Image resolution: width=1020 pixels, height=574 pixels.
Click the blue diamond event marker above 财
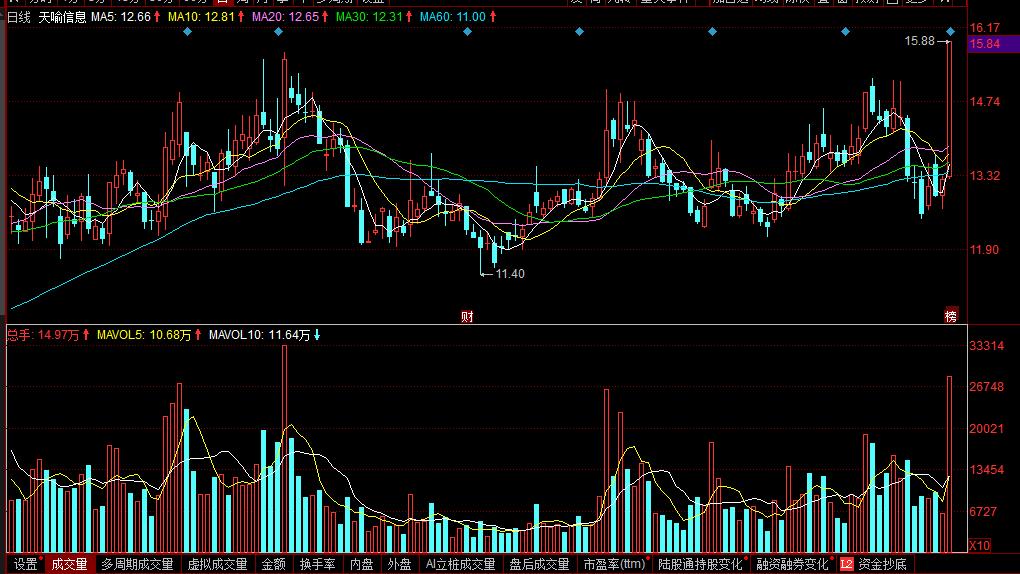pyautogui.click(x=467, y=31)
